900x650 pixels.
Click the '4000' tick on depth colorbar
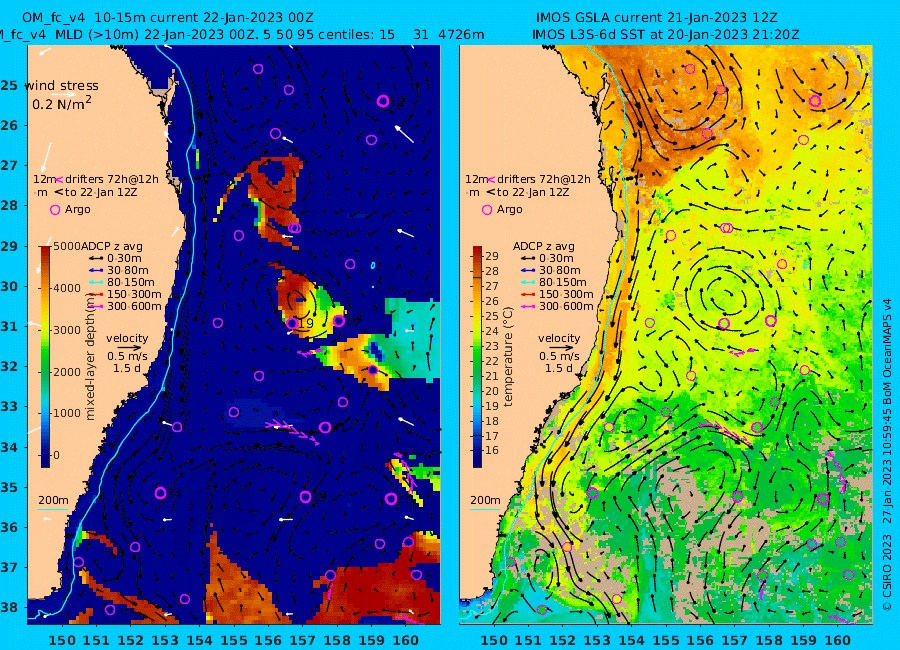[x=67, y=288]
